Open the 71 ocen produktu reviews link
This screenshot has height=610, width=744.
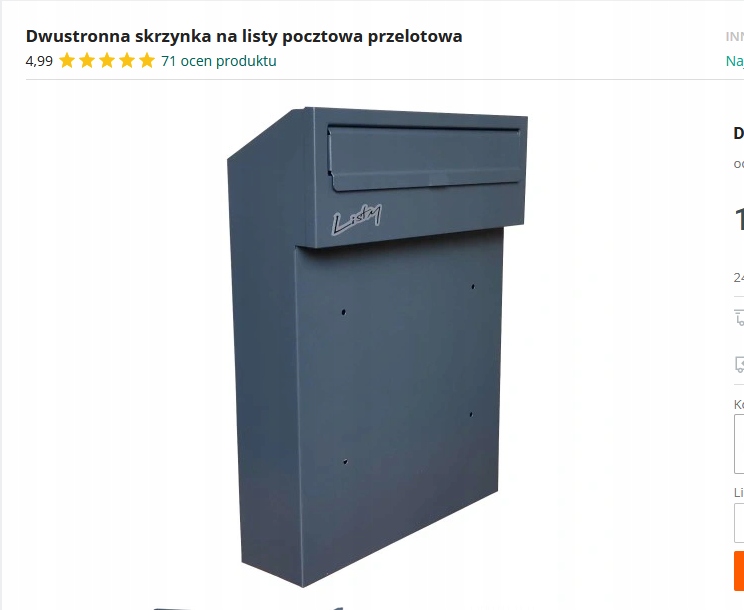[x=219, y=61]
